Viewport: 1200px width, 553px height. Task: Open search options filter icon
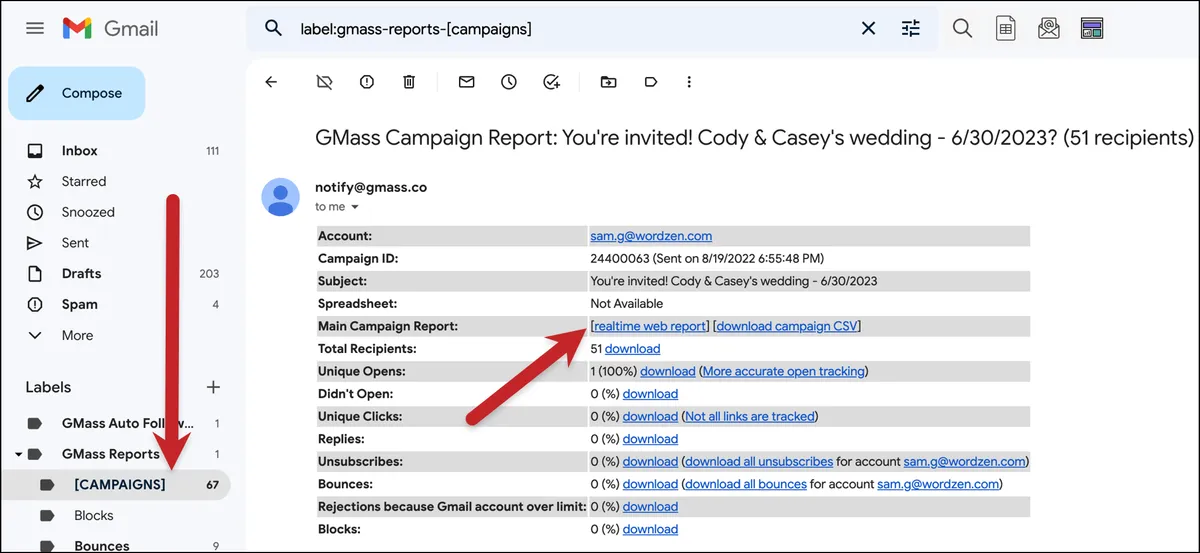click(910, 29)
